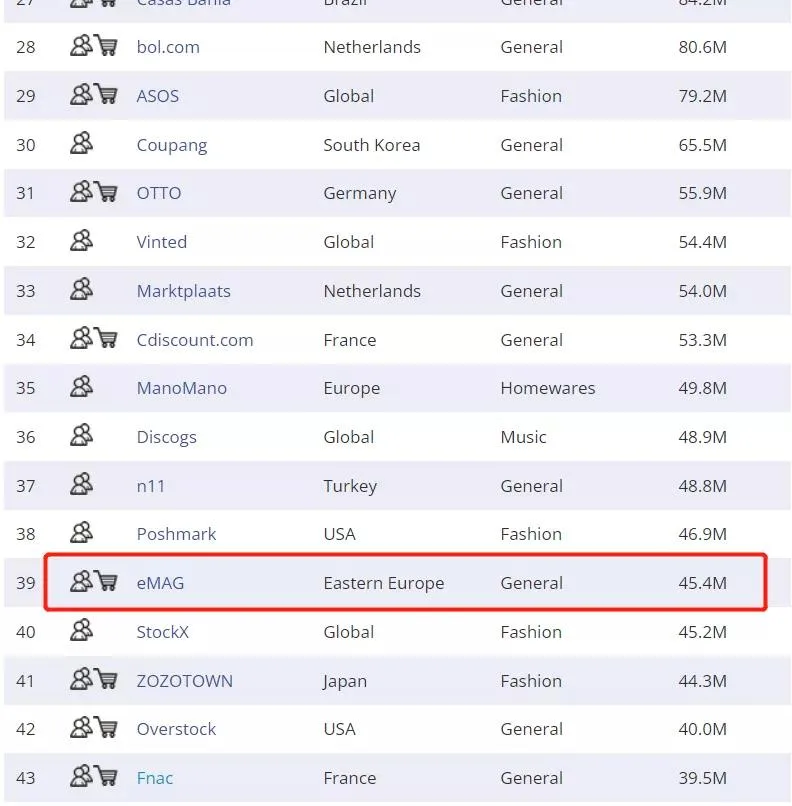Click the people icon in Coupang row

(x=82, y=144)
